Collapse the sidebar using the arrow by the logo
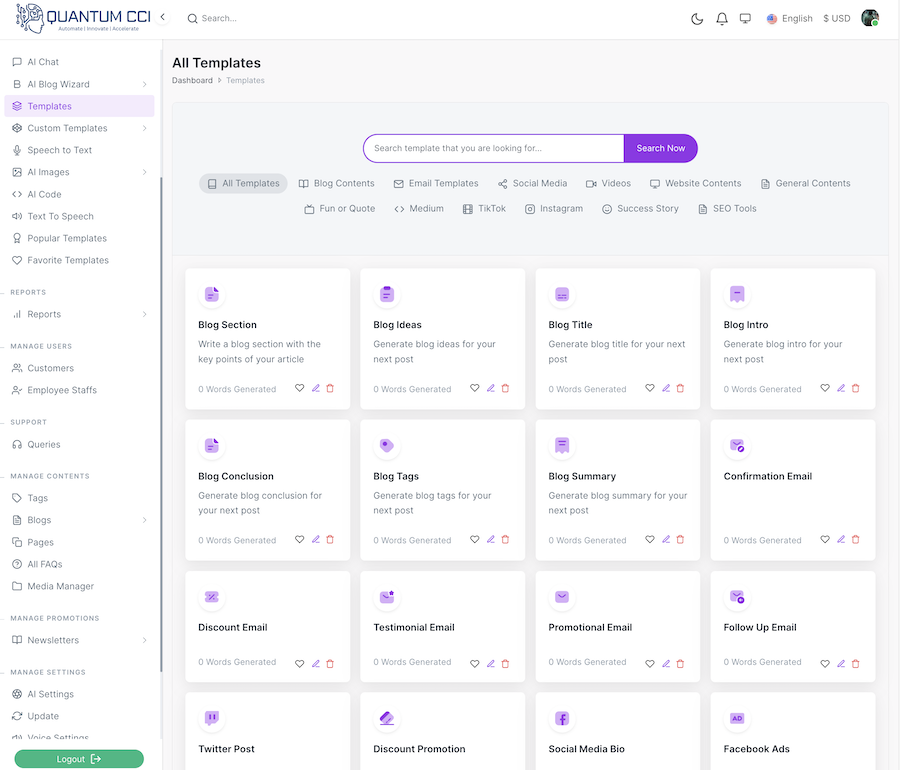The image size is (900, 770). [163, 17]
